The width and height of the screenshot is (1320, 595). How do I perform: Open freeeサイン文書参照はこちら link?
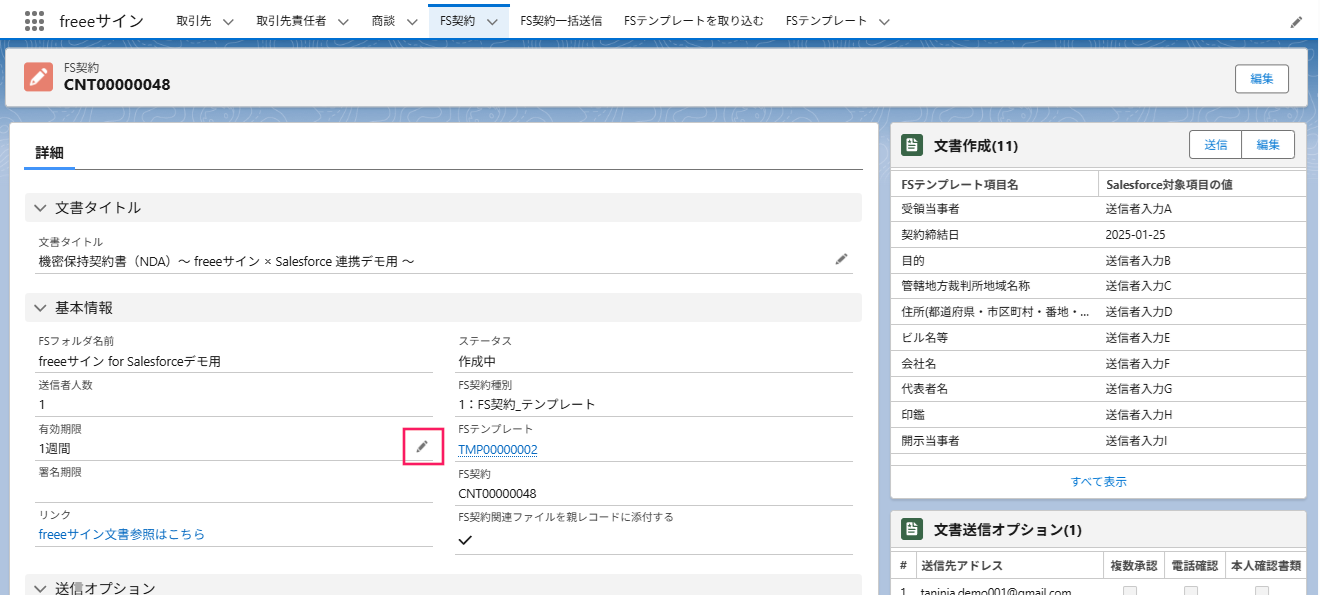pos(121,535)
